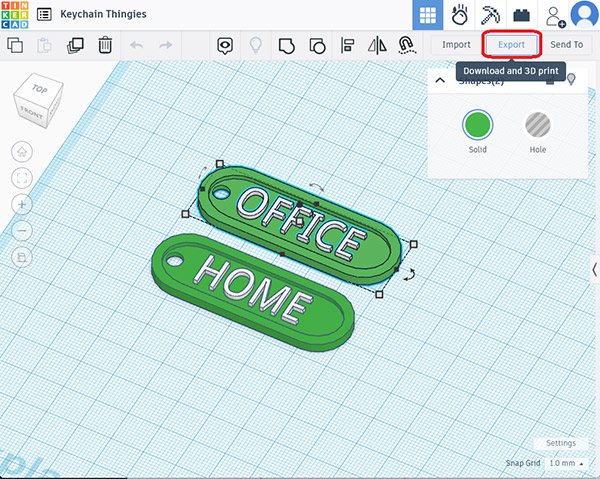Click the Tinkercad logo

(x=15, y=15)
